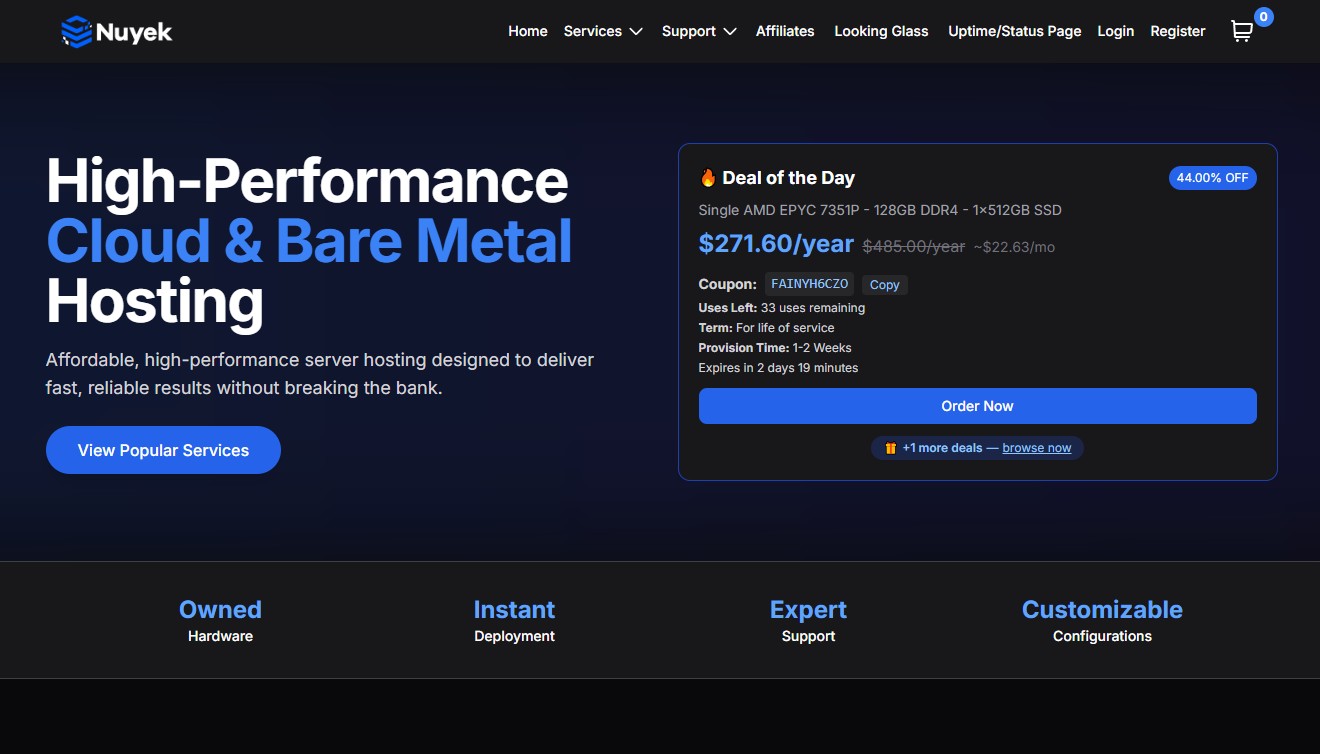Viewport: 1320px width, 754px height.
Task: Click the AMD EPYC 7351P server description
Action: pyautogui.click(x=880, y=210)
